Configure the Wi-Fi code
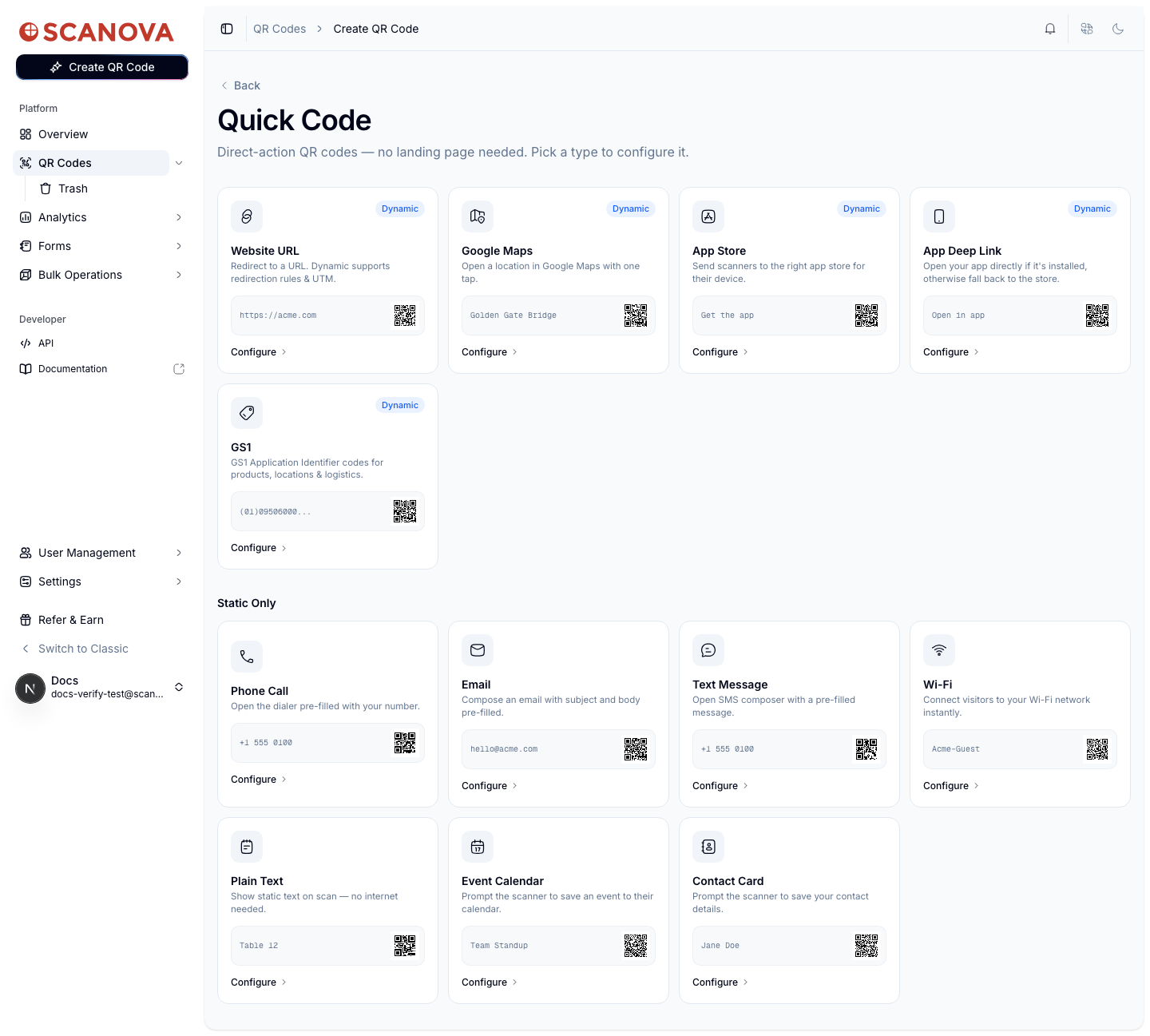 click(x=951, y=786)
